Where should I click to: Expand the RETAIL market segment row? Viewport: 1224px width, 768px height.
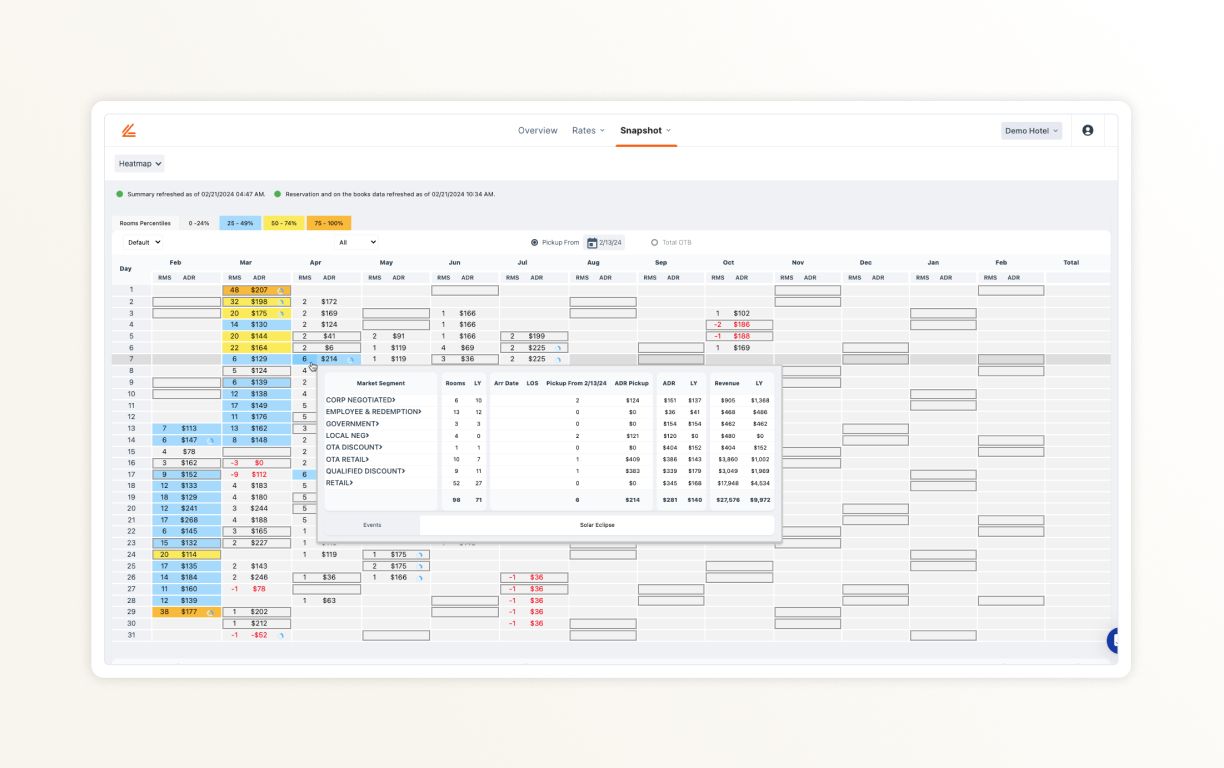(x=340, y=483)
